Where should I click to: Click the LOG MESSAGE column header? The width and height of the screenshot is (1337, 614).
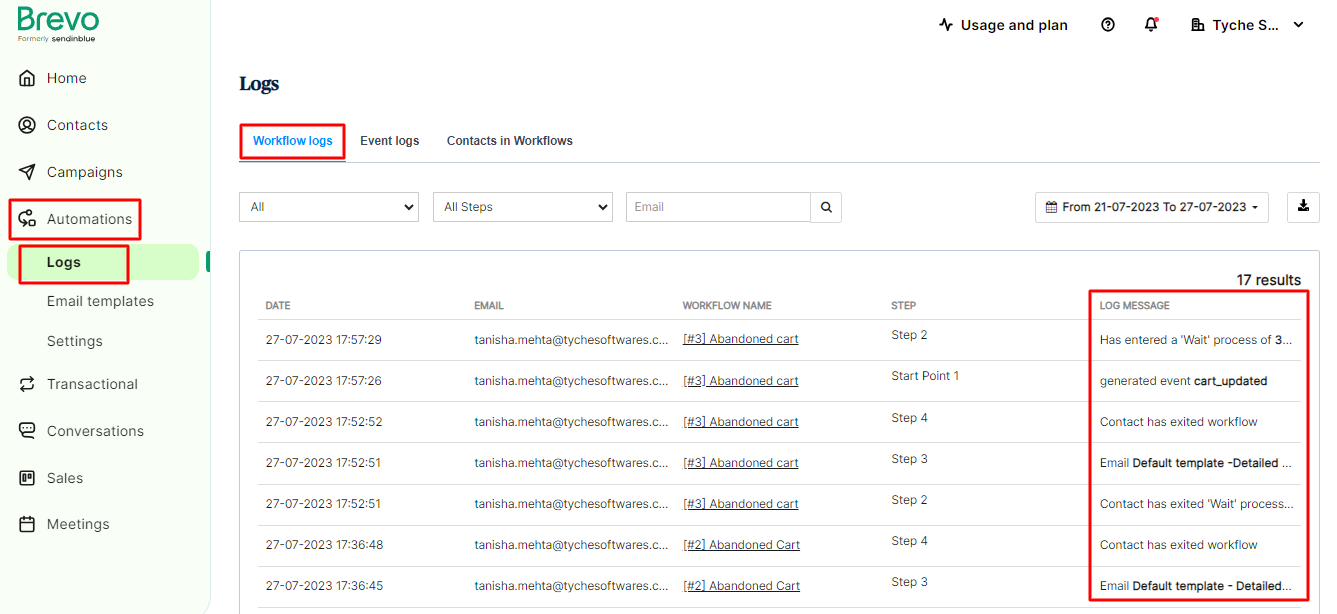pos(1134,306)
